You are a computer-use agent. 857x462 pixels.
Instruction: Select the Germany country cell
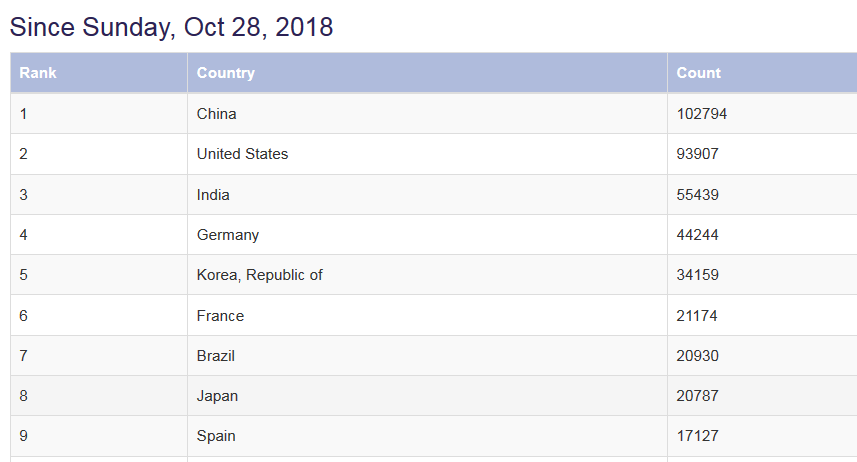click(x=427, y=235)
